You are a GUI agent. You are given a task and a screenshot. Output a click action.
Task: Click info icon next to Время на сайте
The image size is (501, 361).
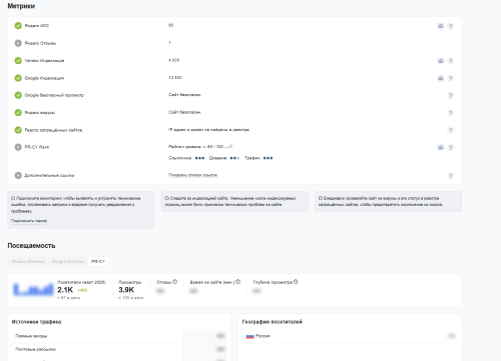[238, 282]
